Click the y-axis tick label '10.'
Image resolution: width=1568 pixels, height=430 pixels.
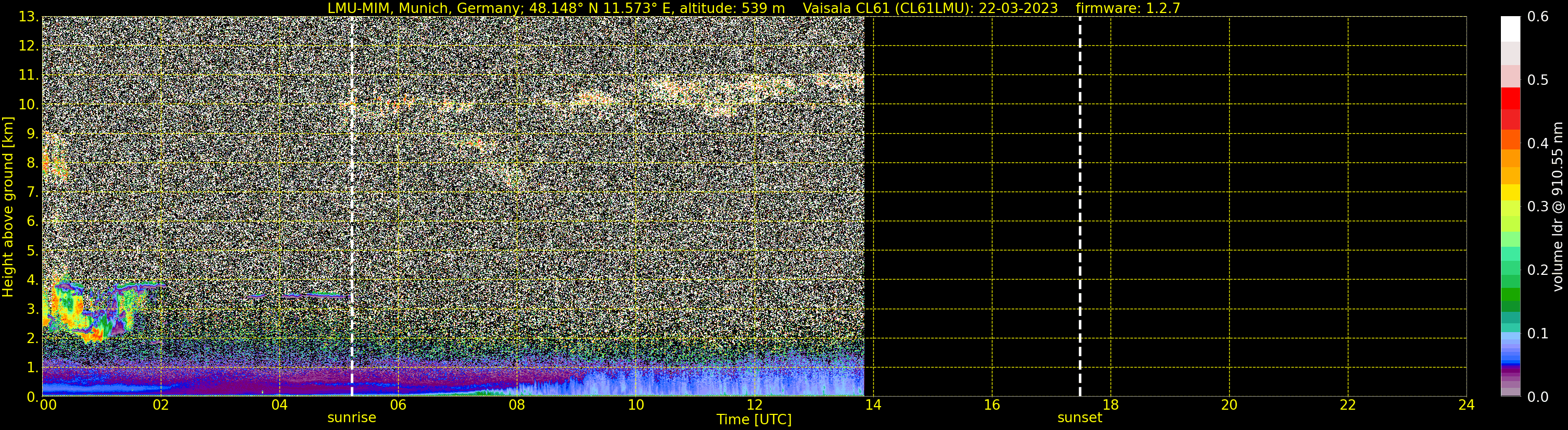point(29,104)
